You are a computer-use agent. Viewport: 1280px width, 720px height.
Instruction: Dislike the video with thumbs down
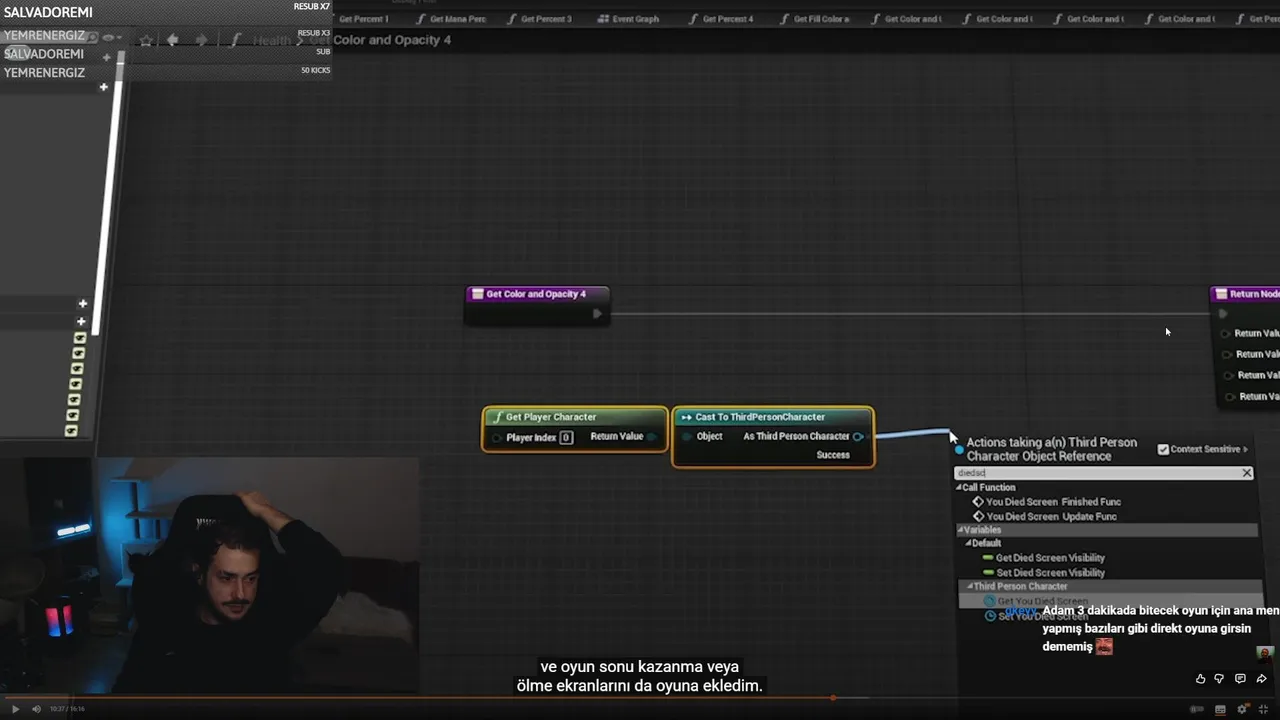[1219, 679]
